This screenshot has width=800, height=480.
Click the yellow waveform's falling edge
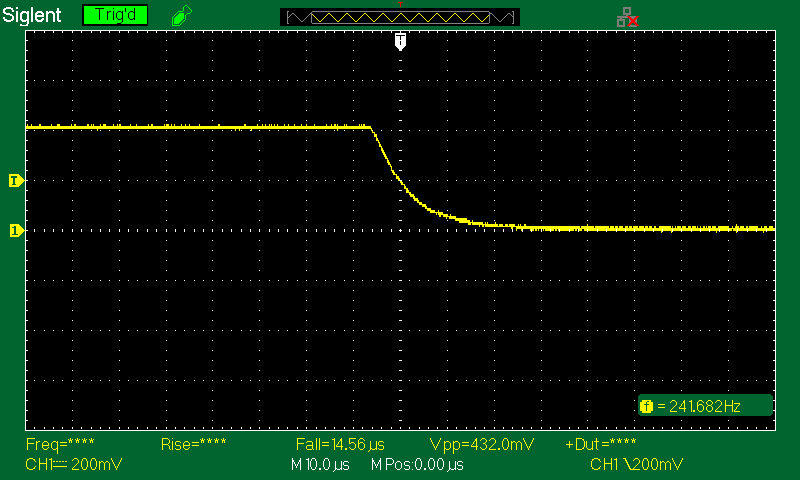coord(385,155)
